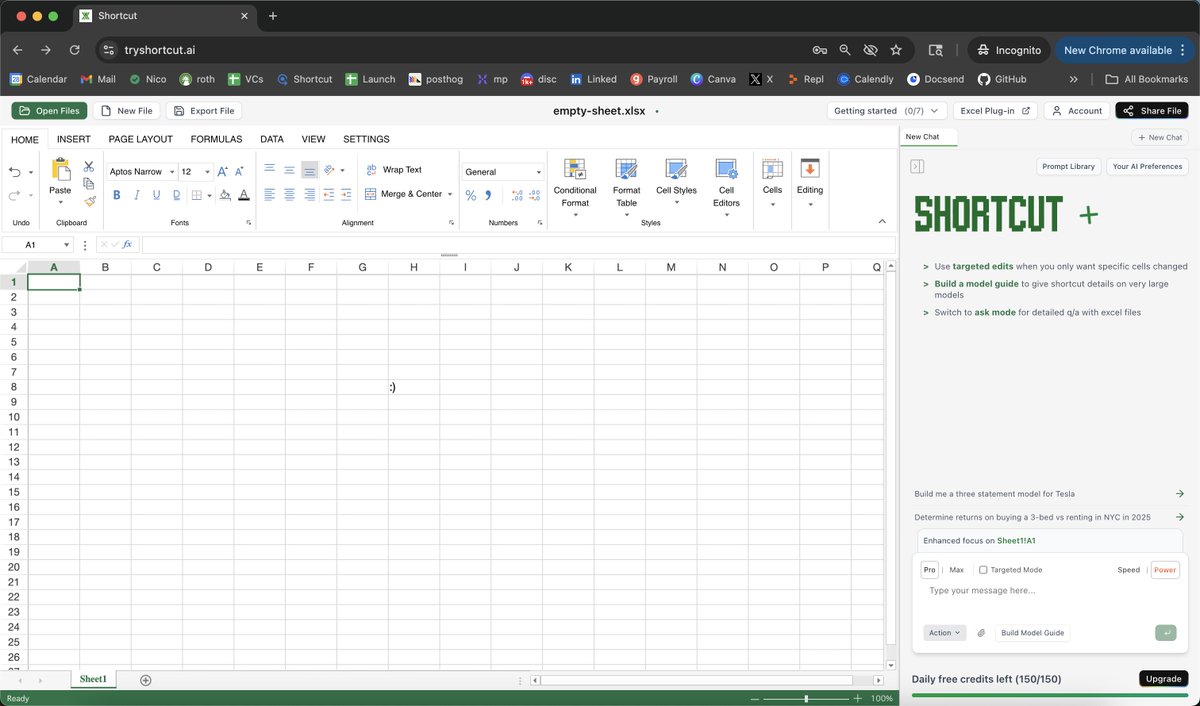This screenshot has height=706, width=1200.
Task: Collapse the ribbon with the chevron
Action: [x=882, y=221]
